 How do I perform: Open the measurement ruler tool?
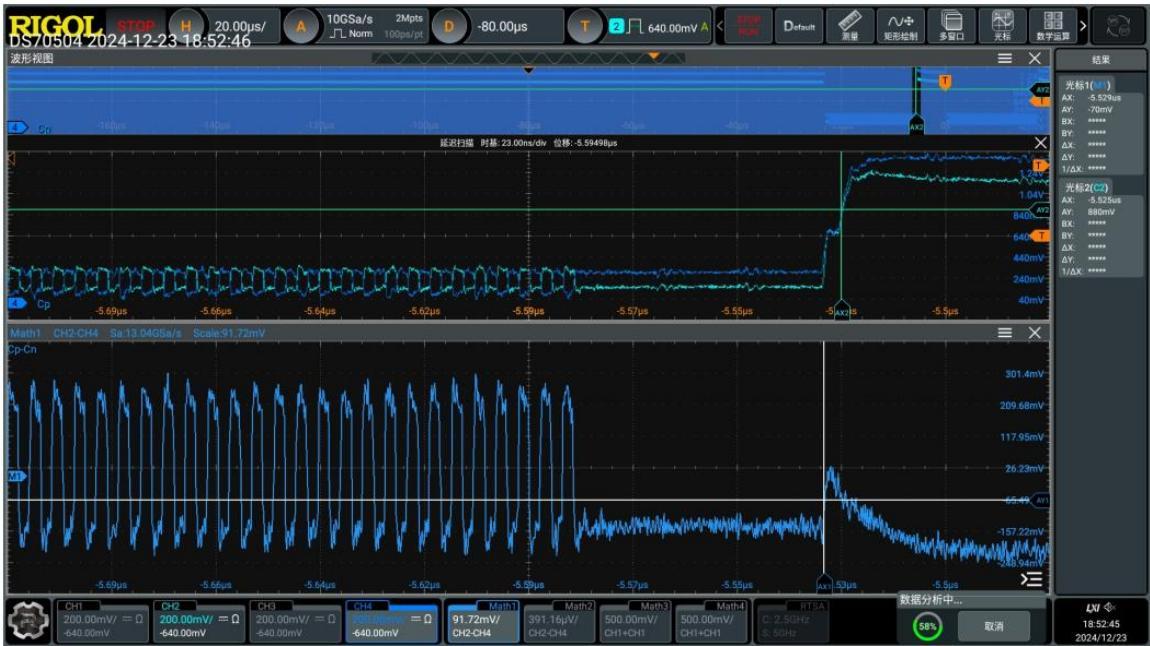click(x=850, y=26)
